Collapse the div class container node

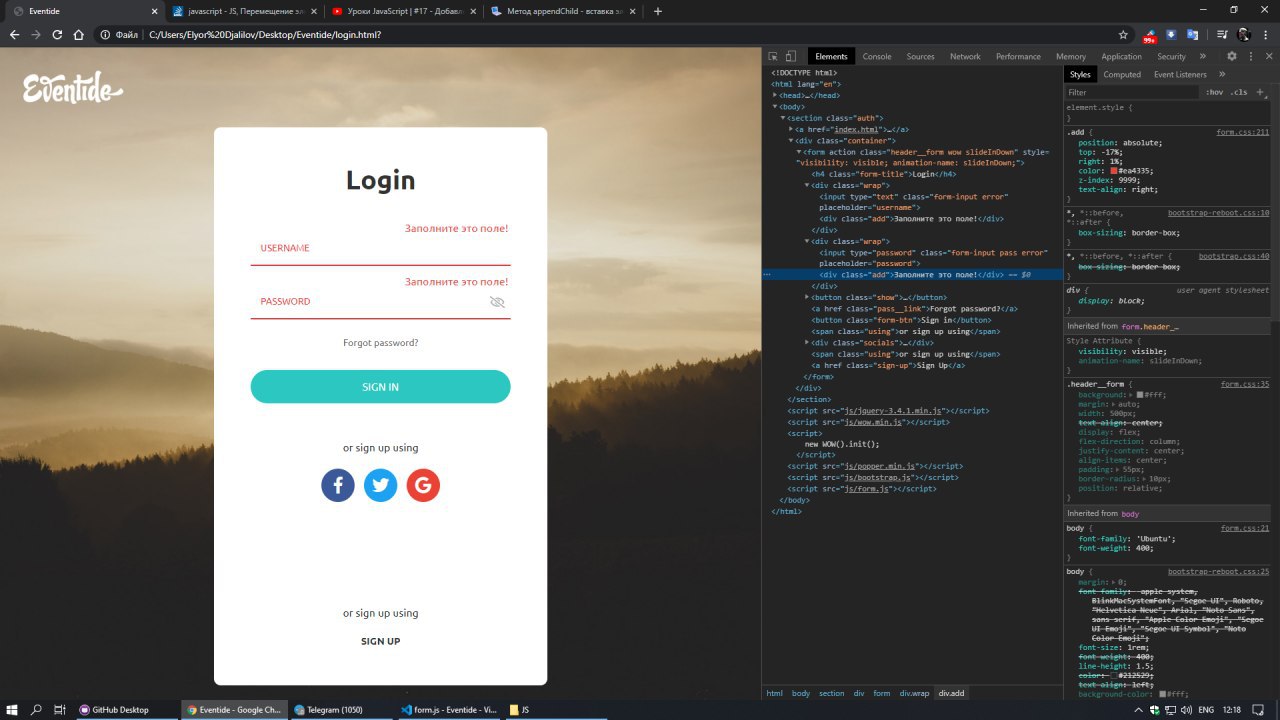coord(791,140)
